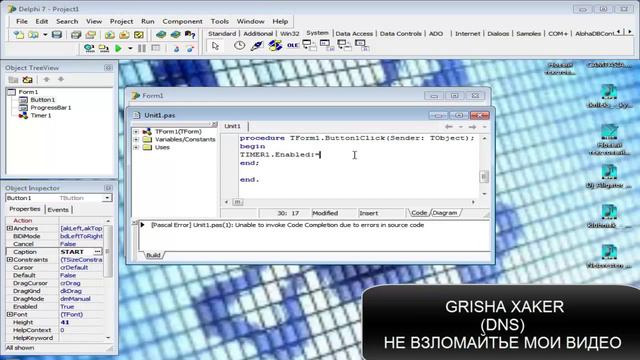
Task: Open the Project menu
Action: 121,21
